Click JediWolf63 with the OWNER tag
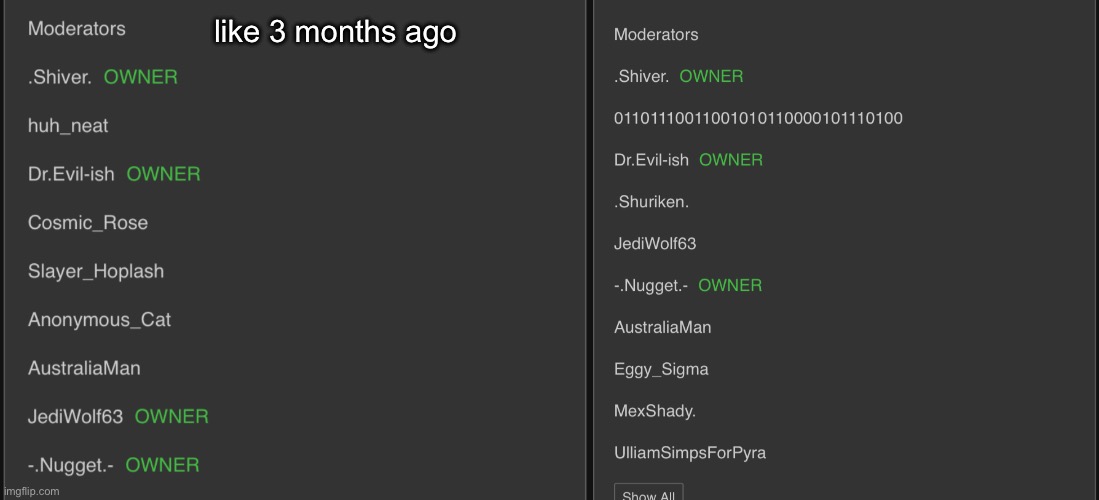 [x=75, y=417]
